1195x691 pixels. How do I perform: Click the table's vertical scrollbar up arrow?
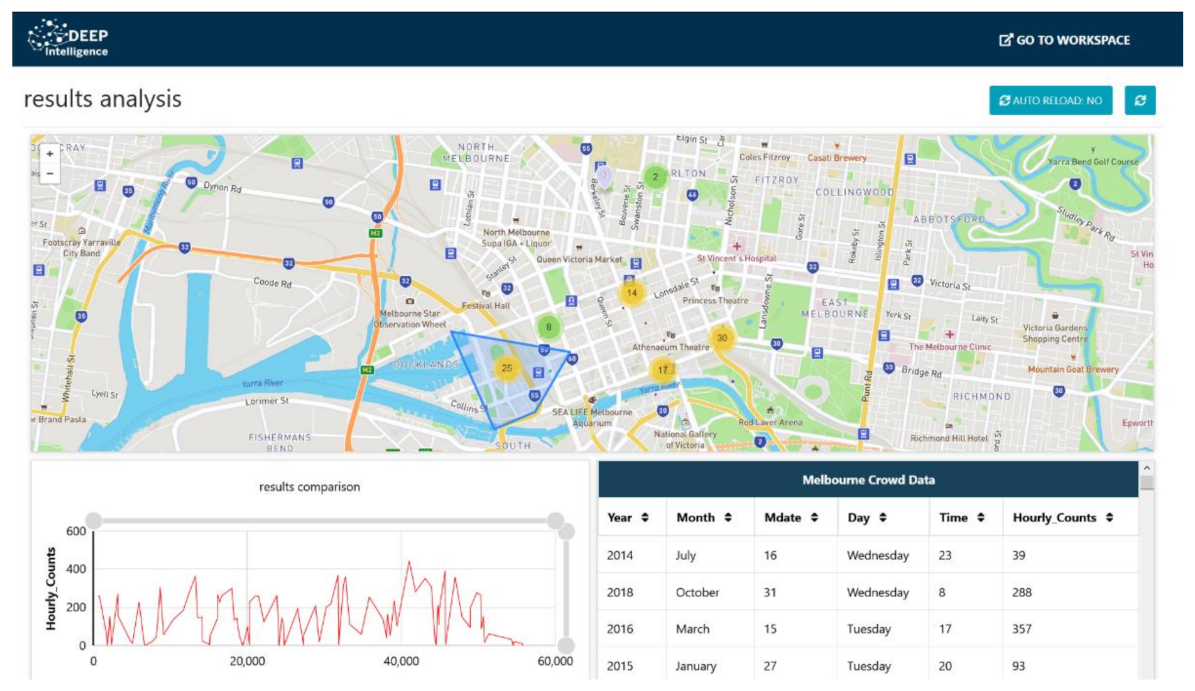tap(1146, 468)
